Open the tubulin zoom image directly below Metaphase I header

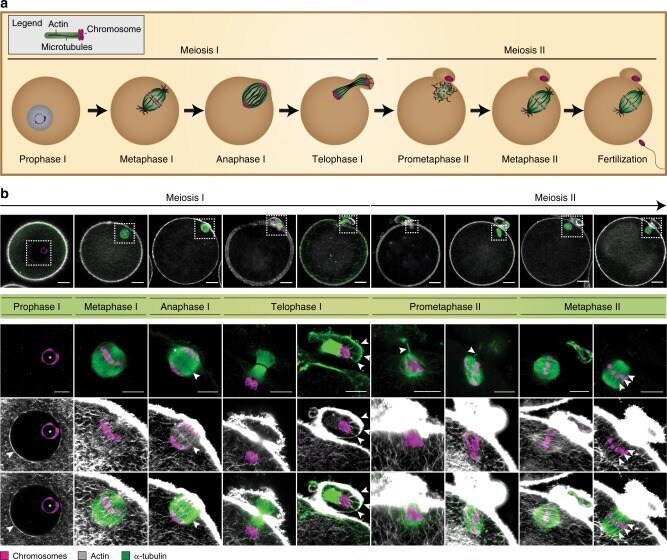click(x=111, y=360)
